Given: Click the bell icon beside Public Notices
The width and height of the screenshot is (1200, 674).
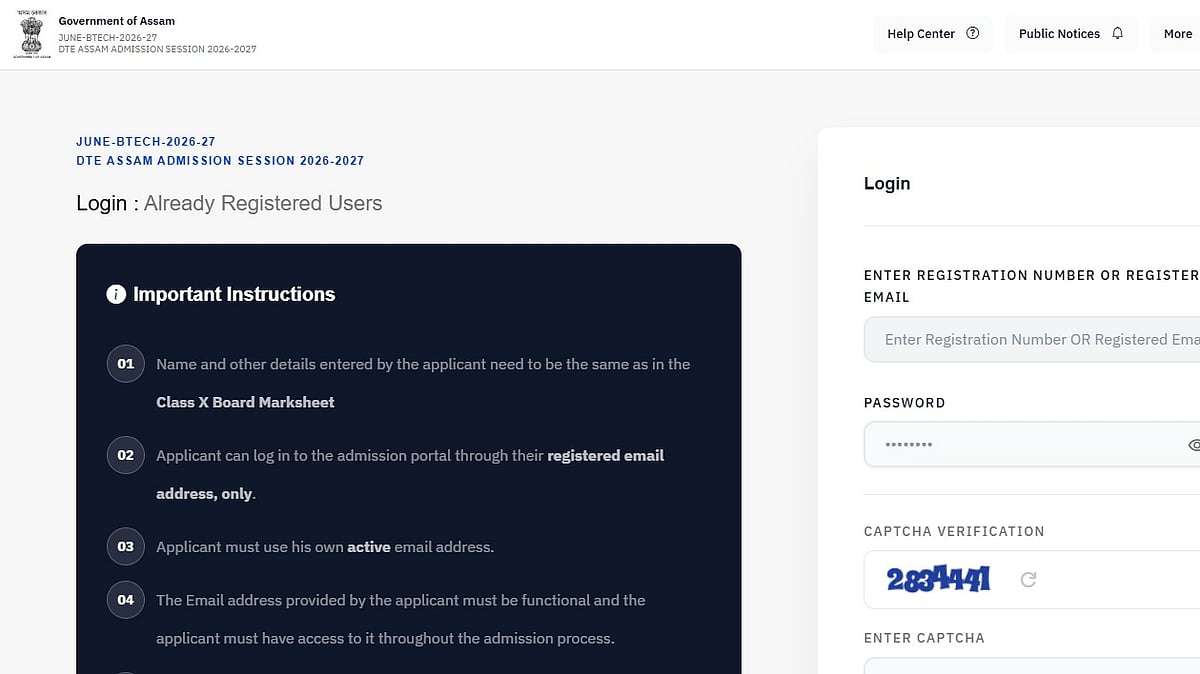Looking at the screenshot, I should coord(1118,34).
